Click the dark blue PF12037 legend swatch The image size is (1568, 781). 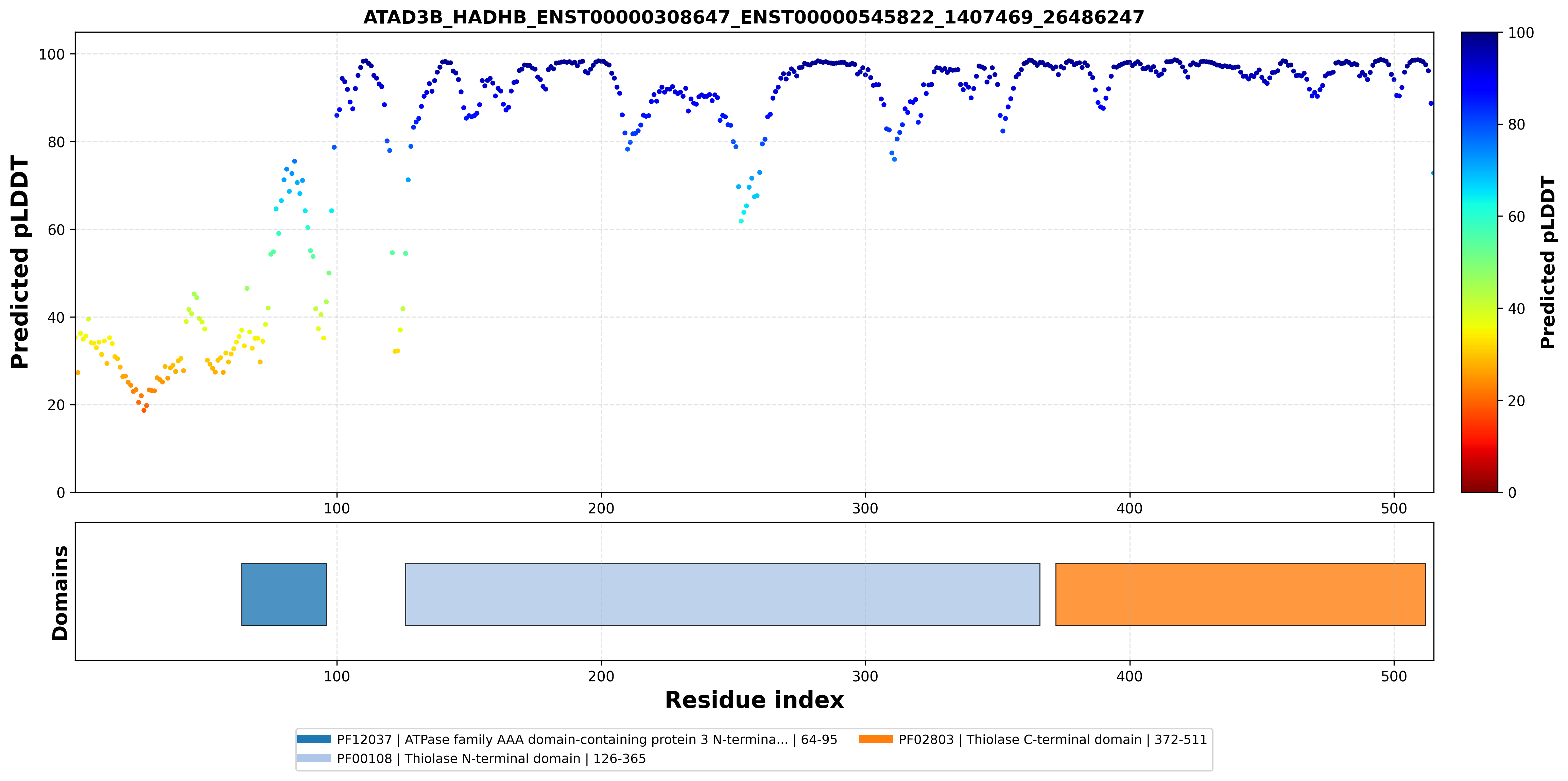click(x=314, y=739)
